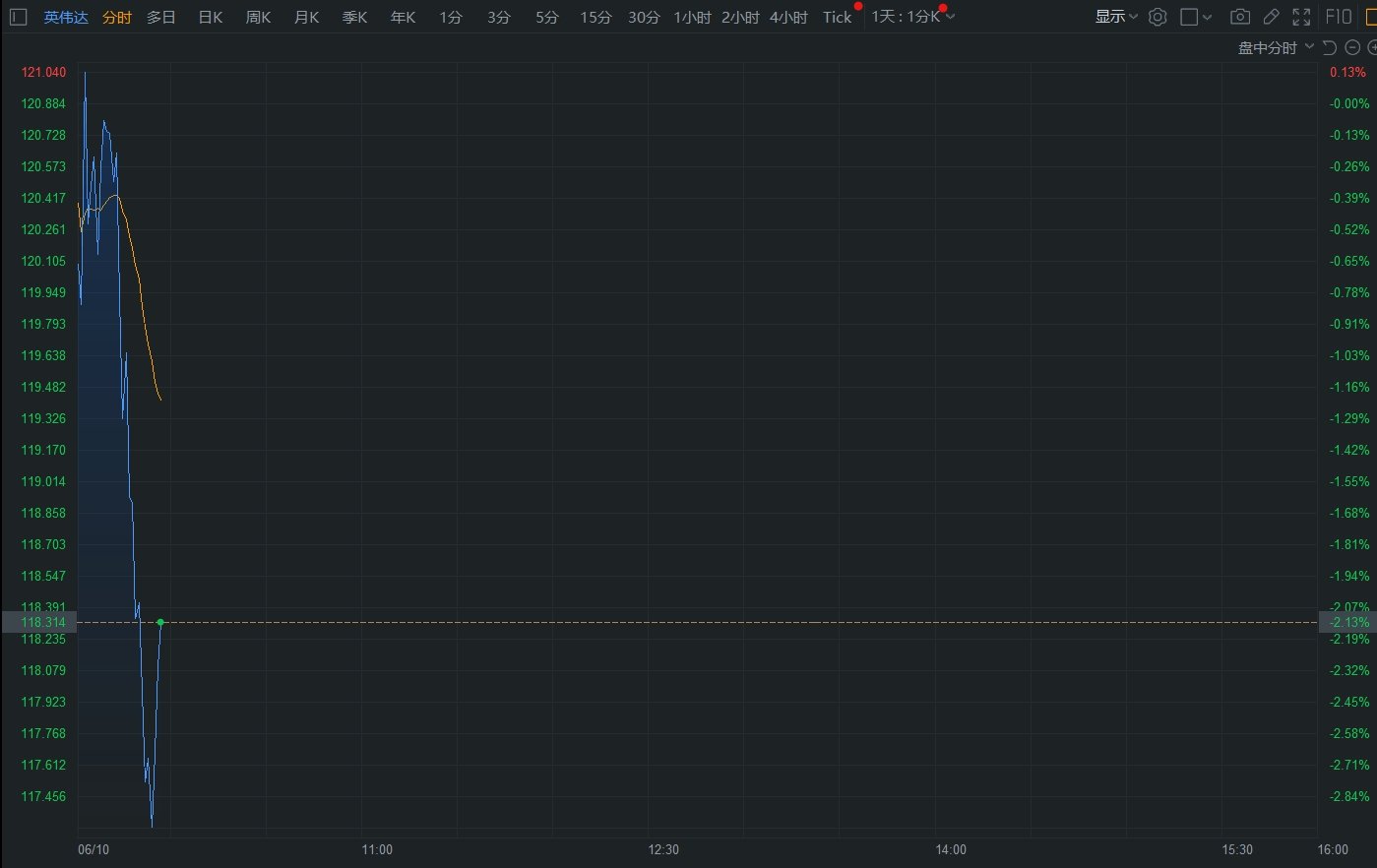Click the 16:00 time axis label

pyautogui.click(x=1333, y=849)
